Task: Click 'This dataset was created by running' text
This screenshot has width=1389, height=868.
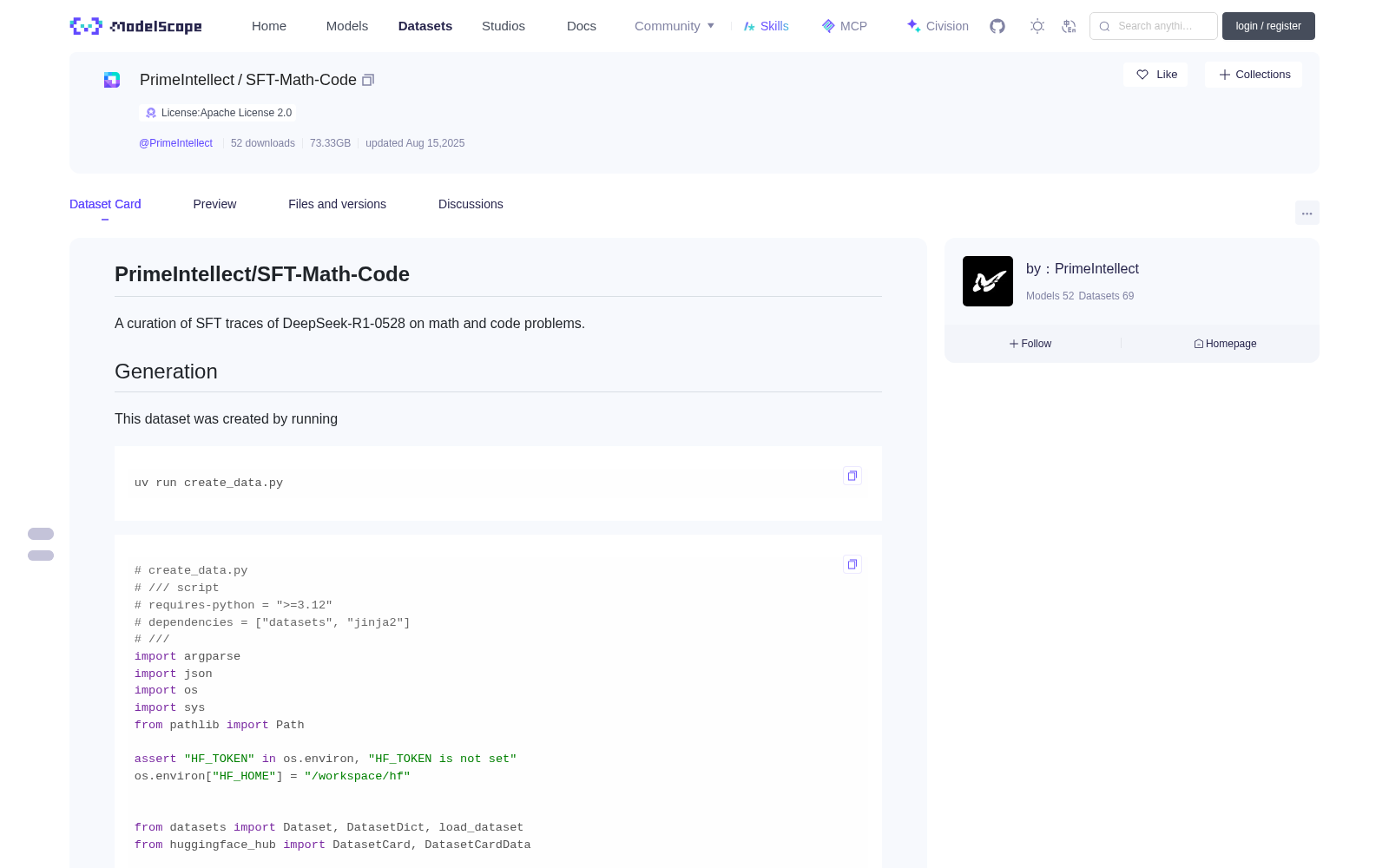Action: coord(226,419)
